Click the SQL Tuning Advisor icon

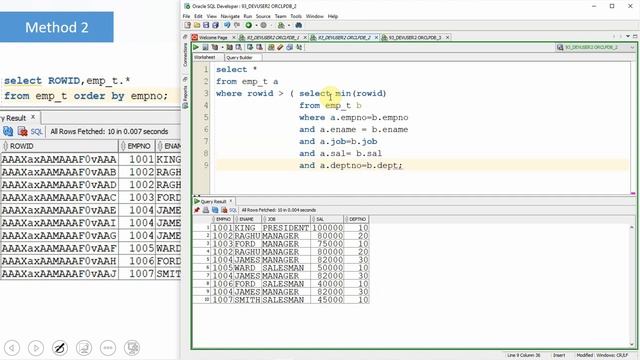(239, 47)
